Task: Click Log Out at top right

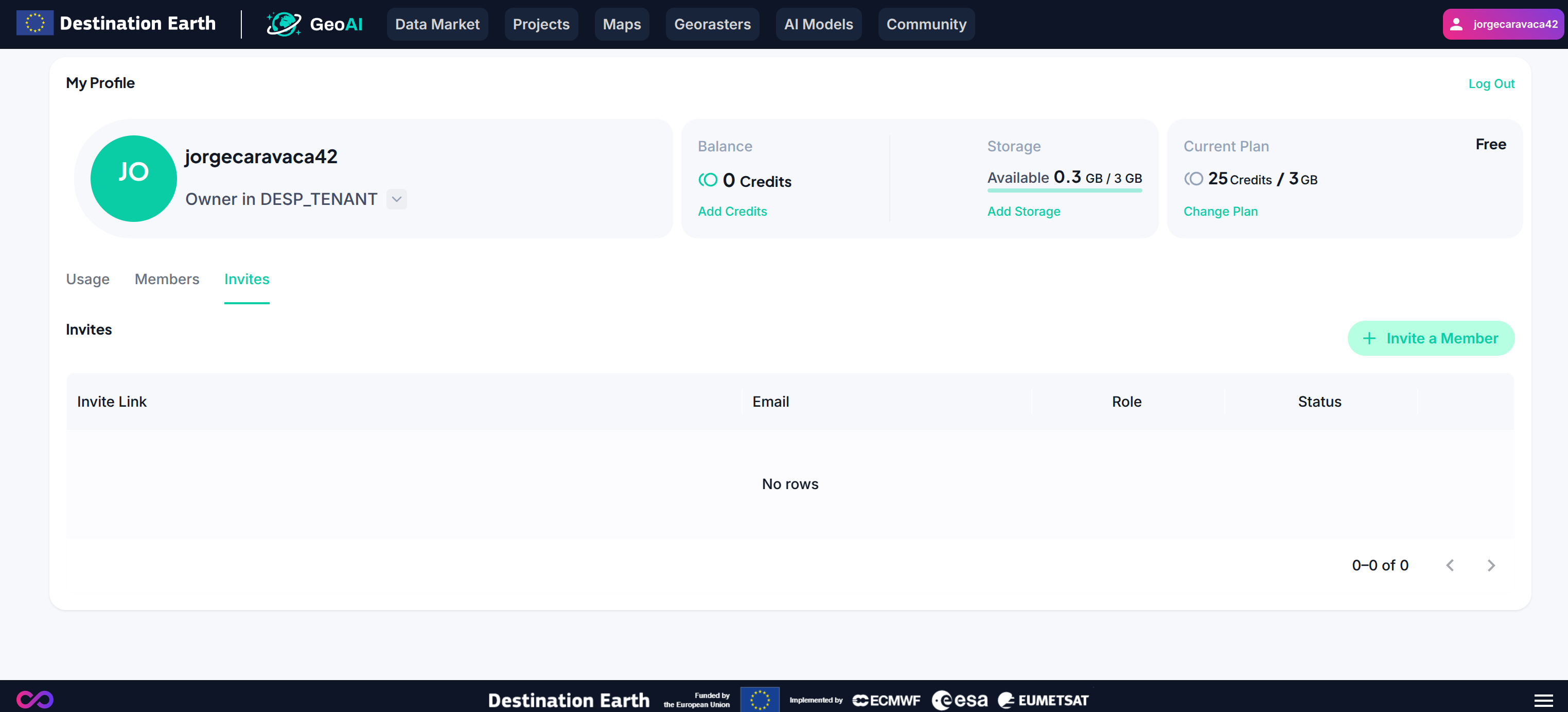Action: click(x=1491, y=83)
